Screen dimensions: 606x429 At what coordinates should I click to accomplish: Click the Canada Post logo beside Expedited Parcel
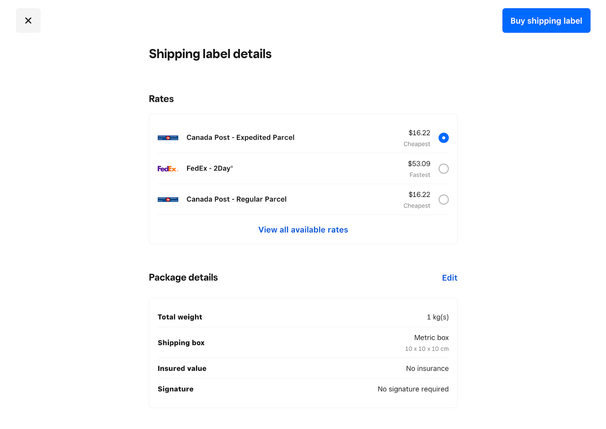click(x=168, y=138)
